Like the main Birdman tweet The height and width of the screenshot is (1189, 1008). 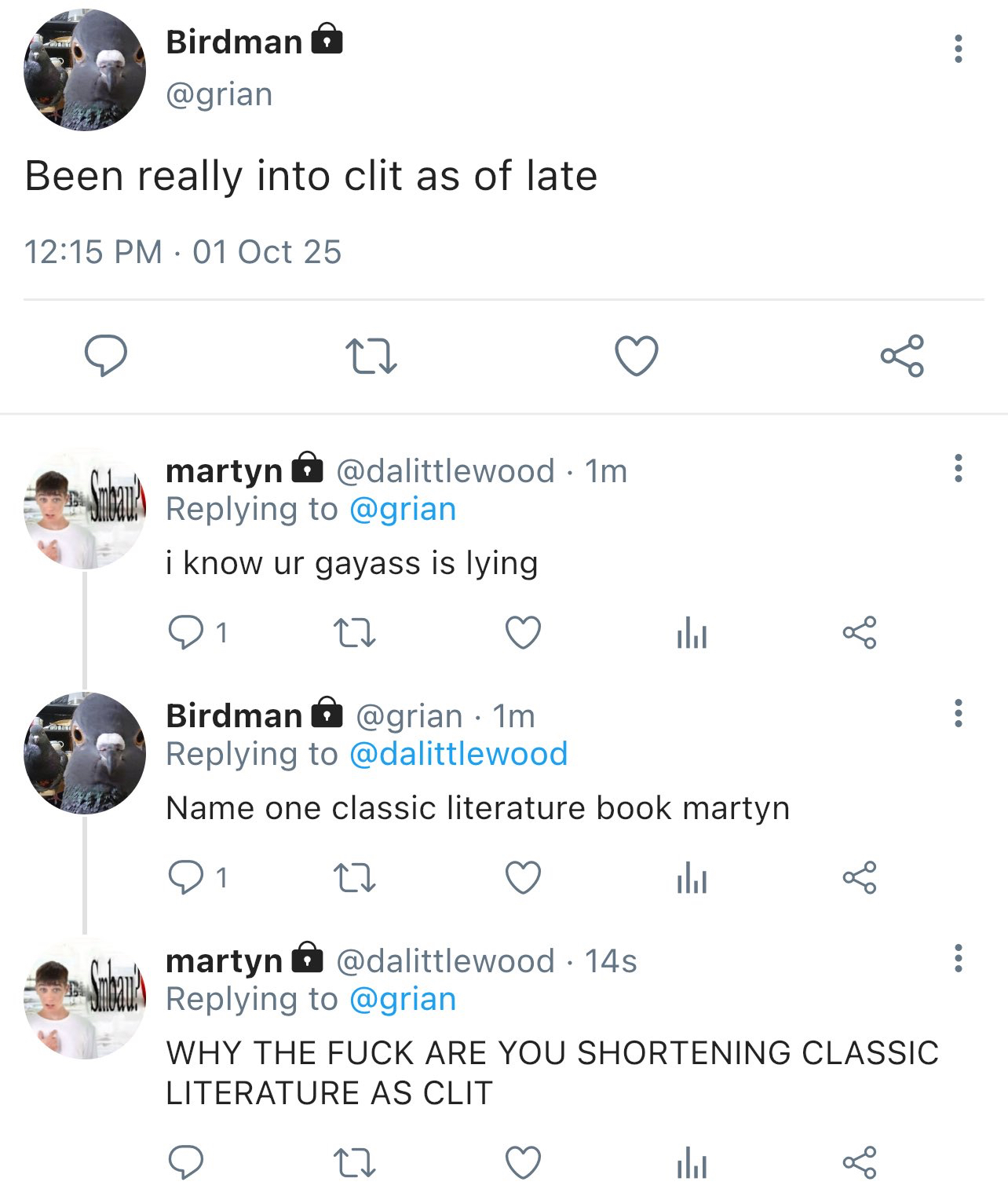point(636,356)
